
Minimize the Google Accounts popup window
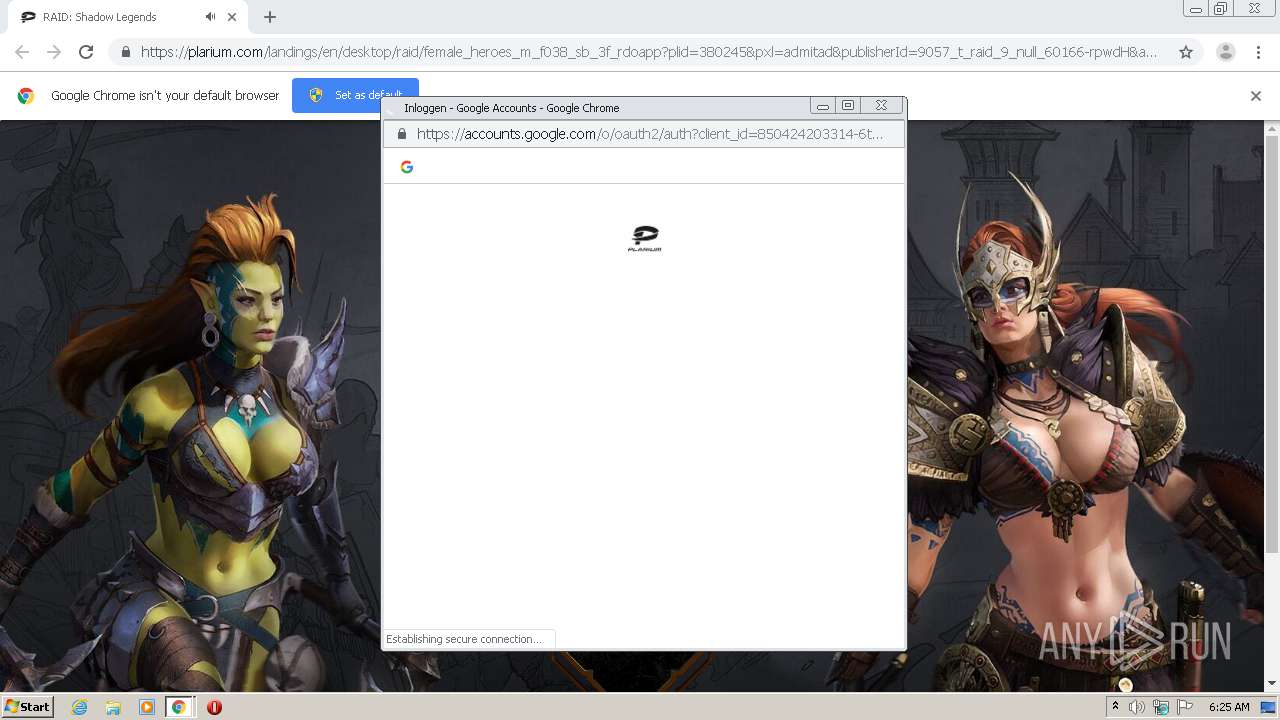[x=823, y=105]
